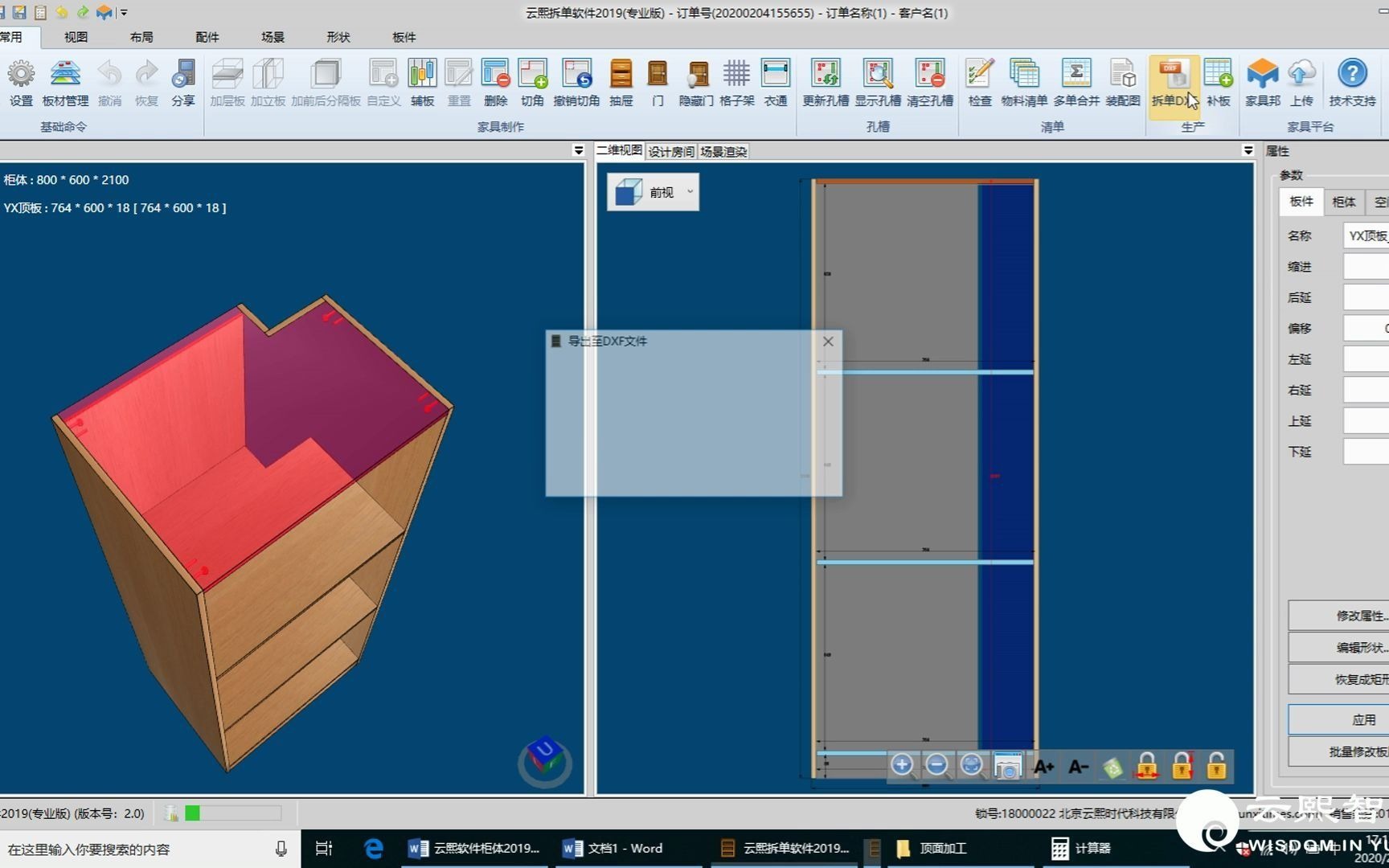Select the 辅板 auxiliary board tool

[422, 82]
